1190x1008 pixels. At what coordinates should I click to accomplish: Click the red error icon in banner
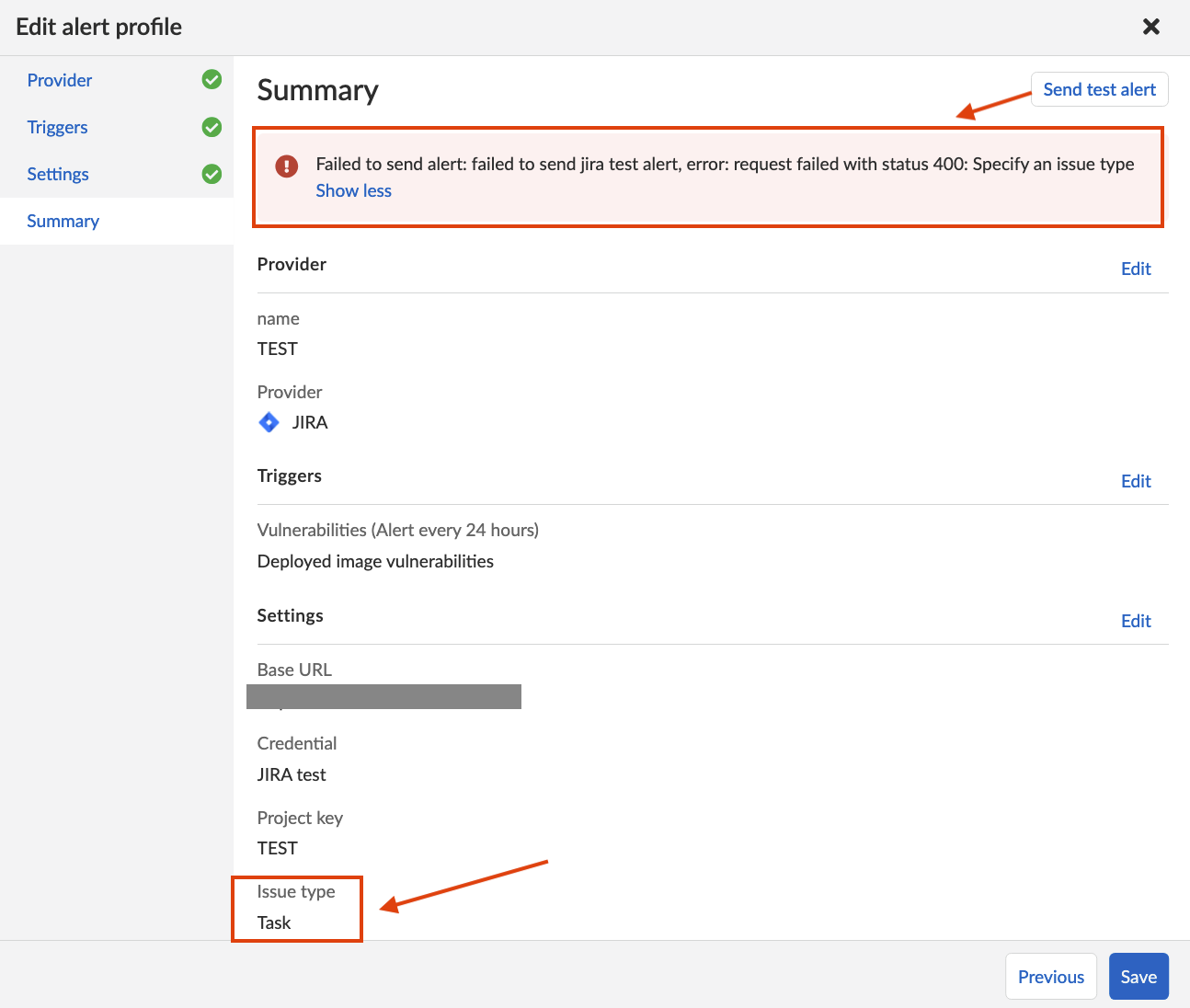pos(287,166)
